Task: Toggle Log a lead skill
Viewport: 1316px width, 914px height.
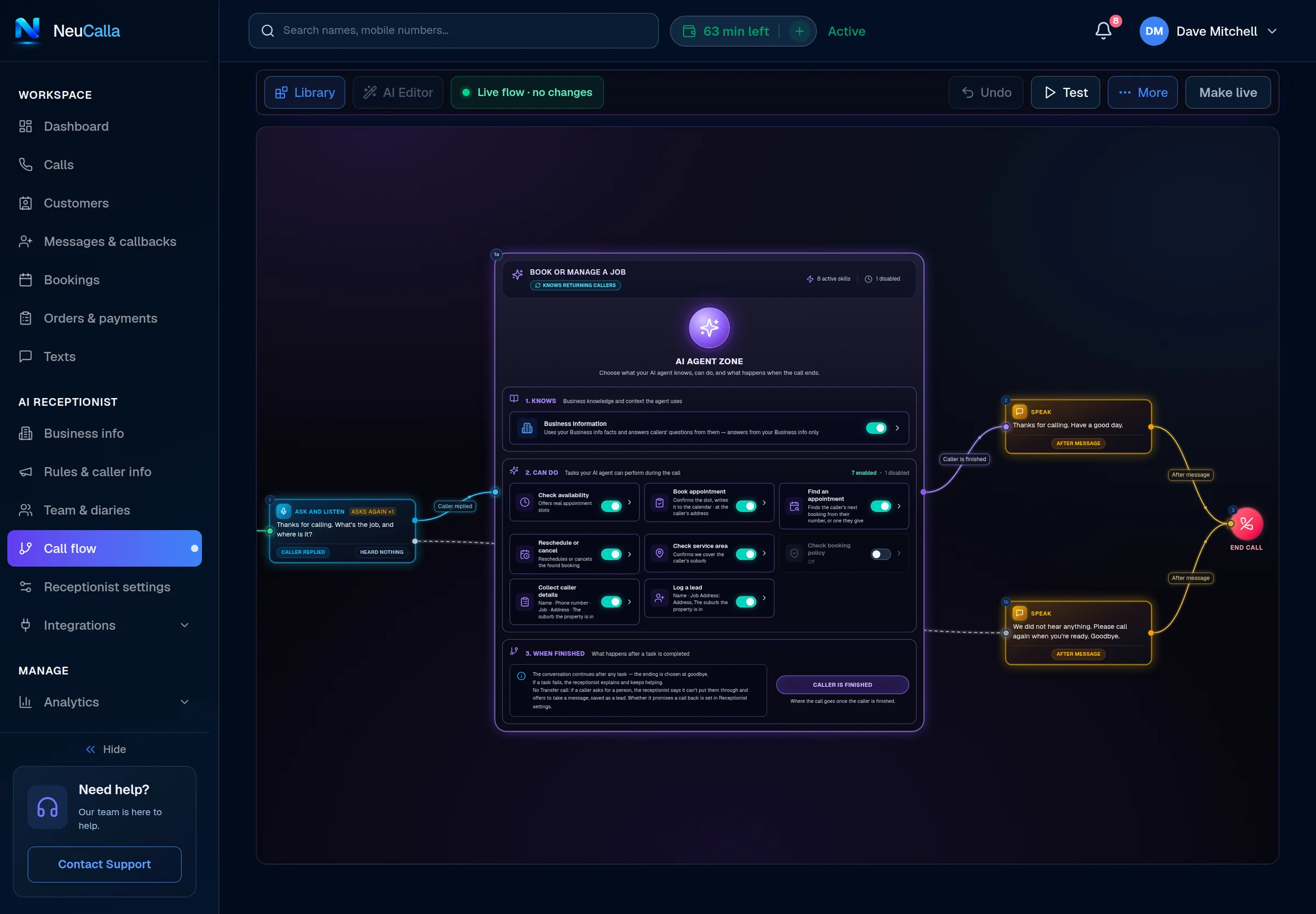Action: point(746,601)
